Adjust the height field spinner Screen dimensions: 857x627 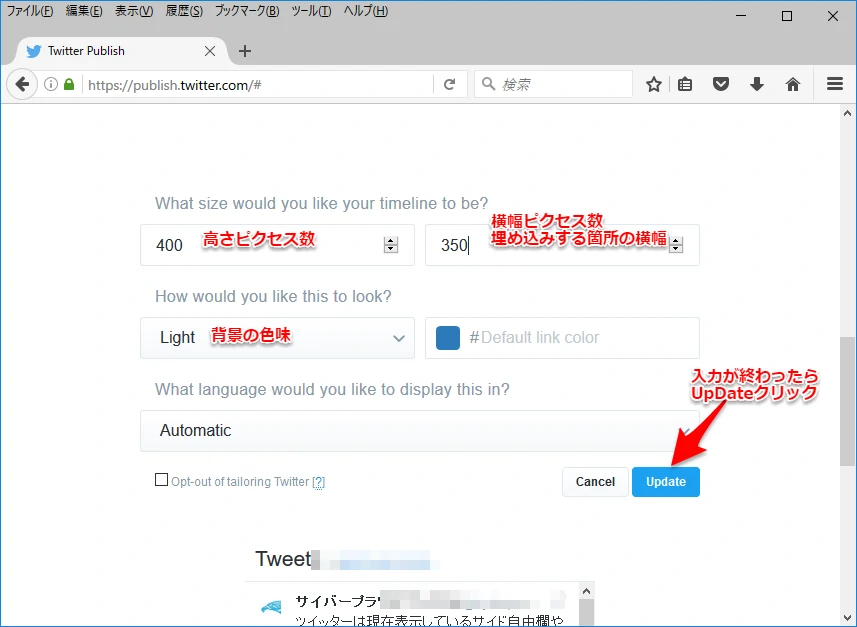(391, 245)
